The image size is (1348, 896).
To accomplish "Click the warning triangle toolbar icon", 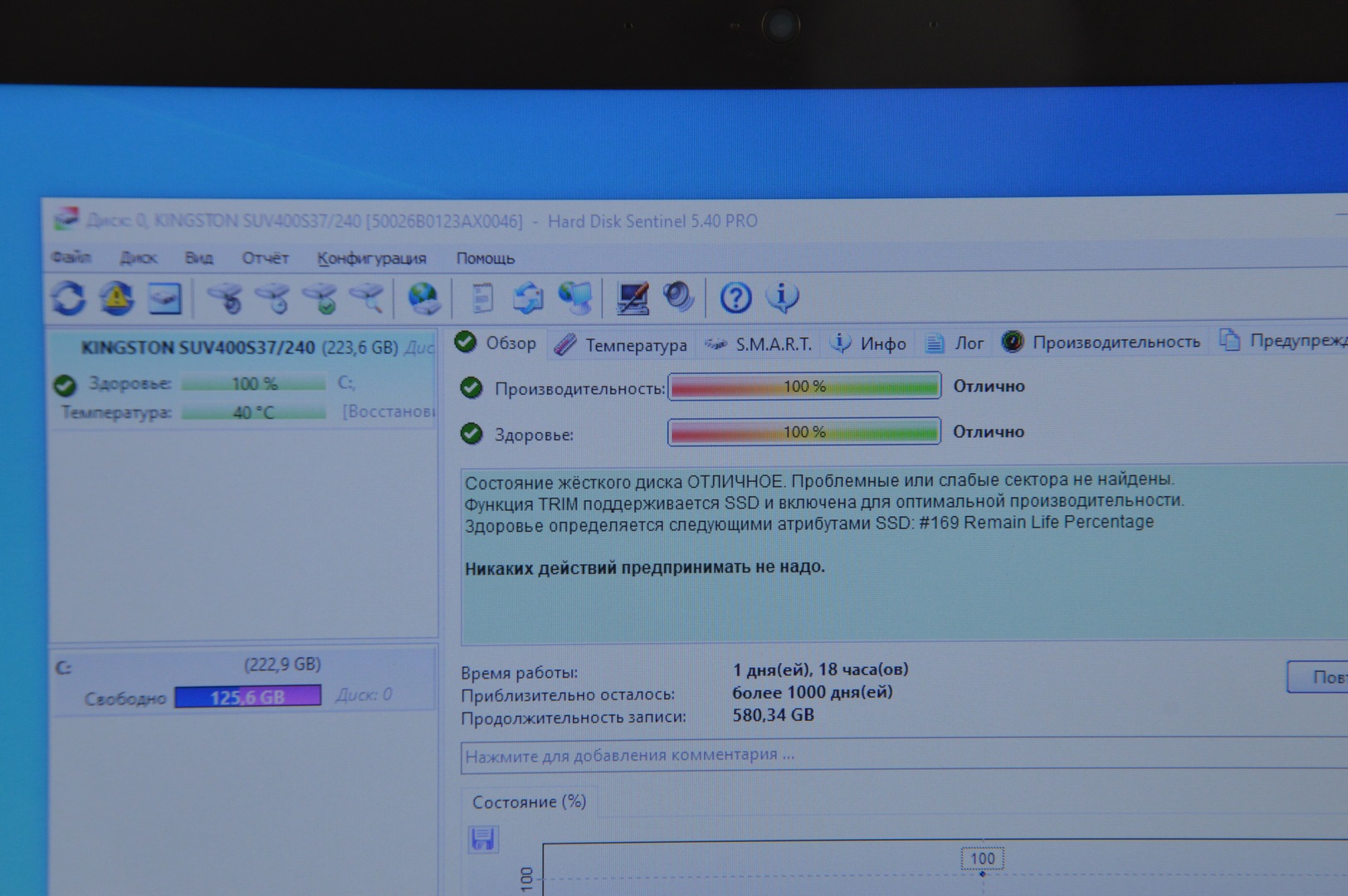I will click(x=117, y=297).
